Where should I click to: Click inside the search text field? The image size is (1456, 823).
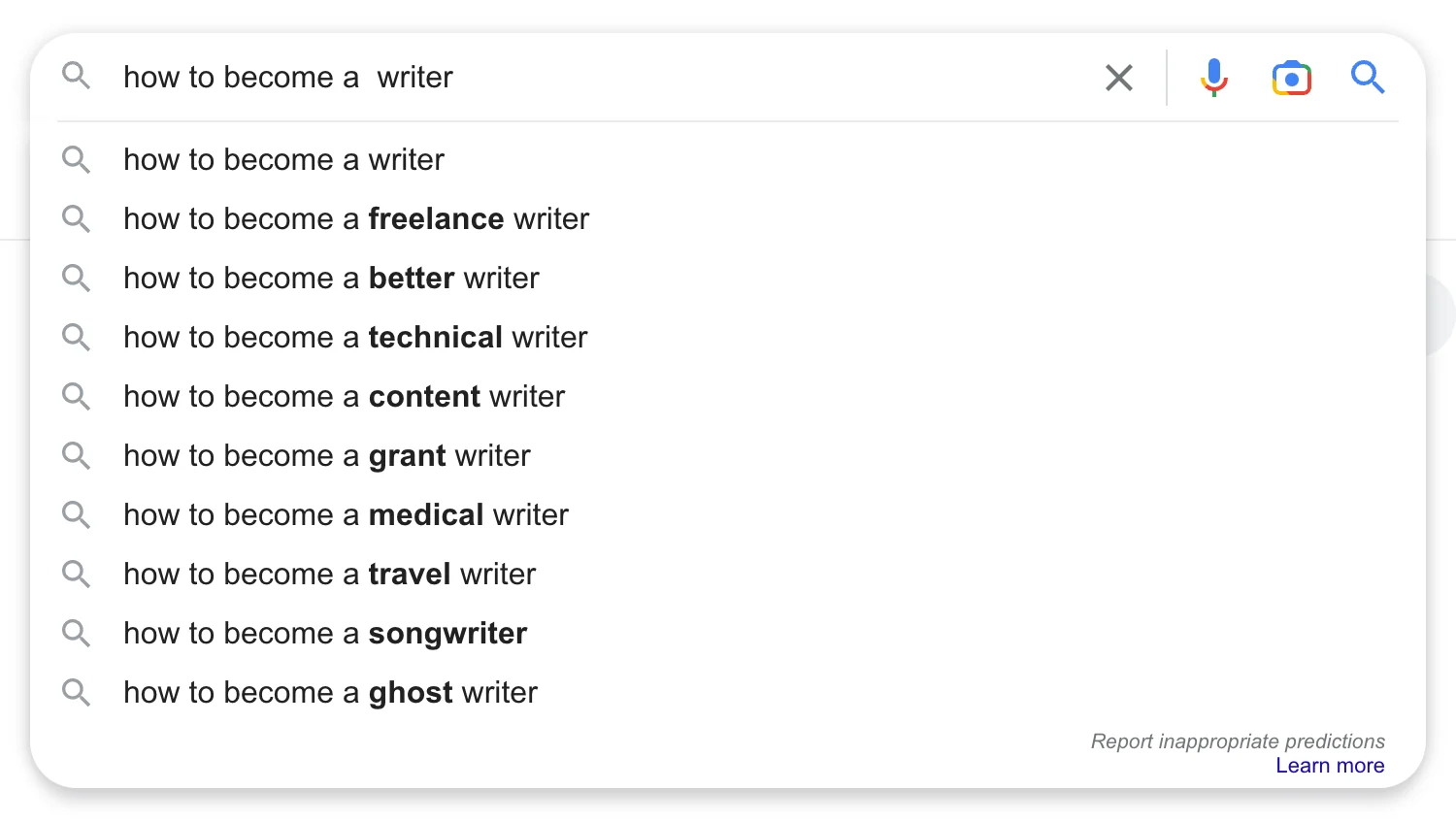(679, 78)
